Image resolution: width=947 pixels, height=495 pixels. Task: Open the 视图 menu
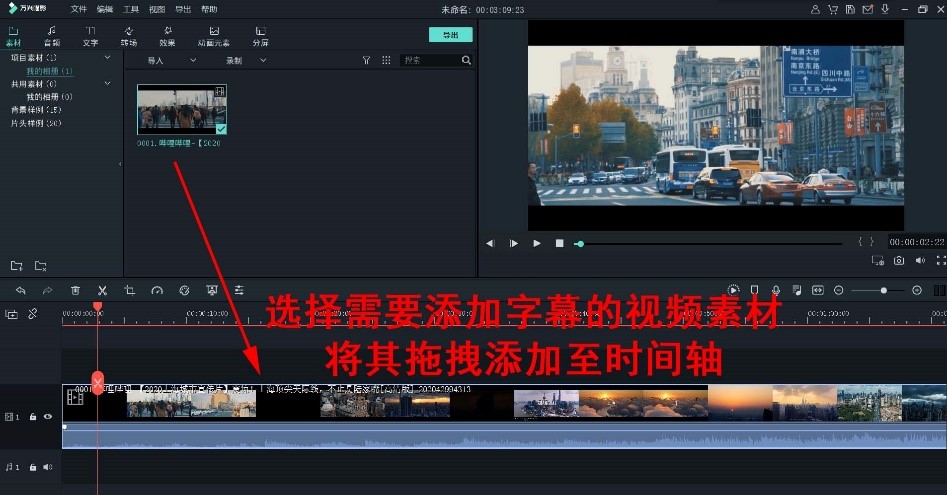(156, 9)
